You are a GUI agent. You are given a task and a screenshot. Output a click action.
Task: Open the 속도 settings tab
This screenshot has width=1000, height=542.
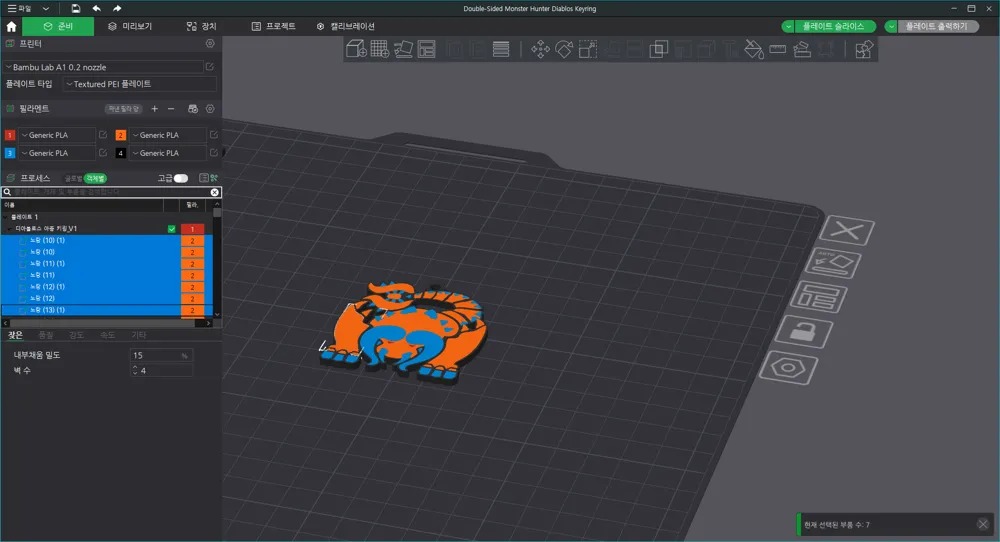tap(107, 335)
